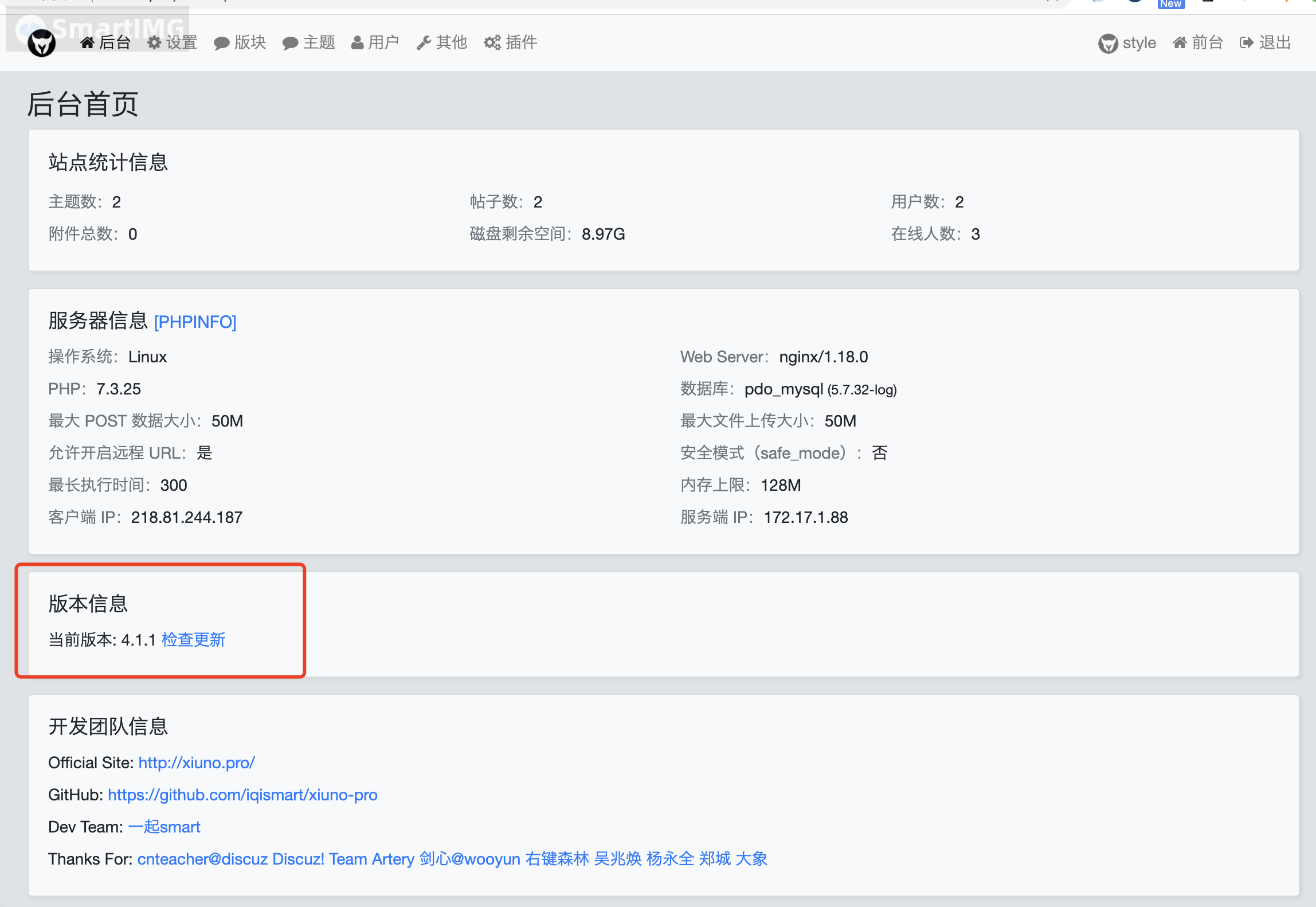Open the 后台 home menu item
1316x907 pixels.
[106, 42]
